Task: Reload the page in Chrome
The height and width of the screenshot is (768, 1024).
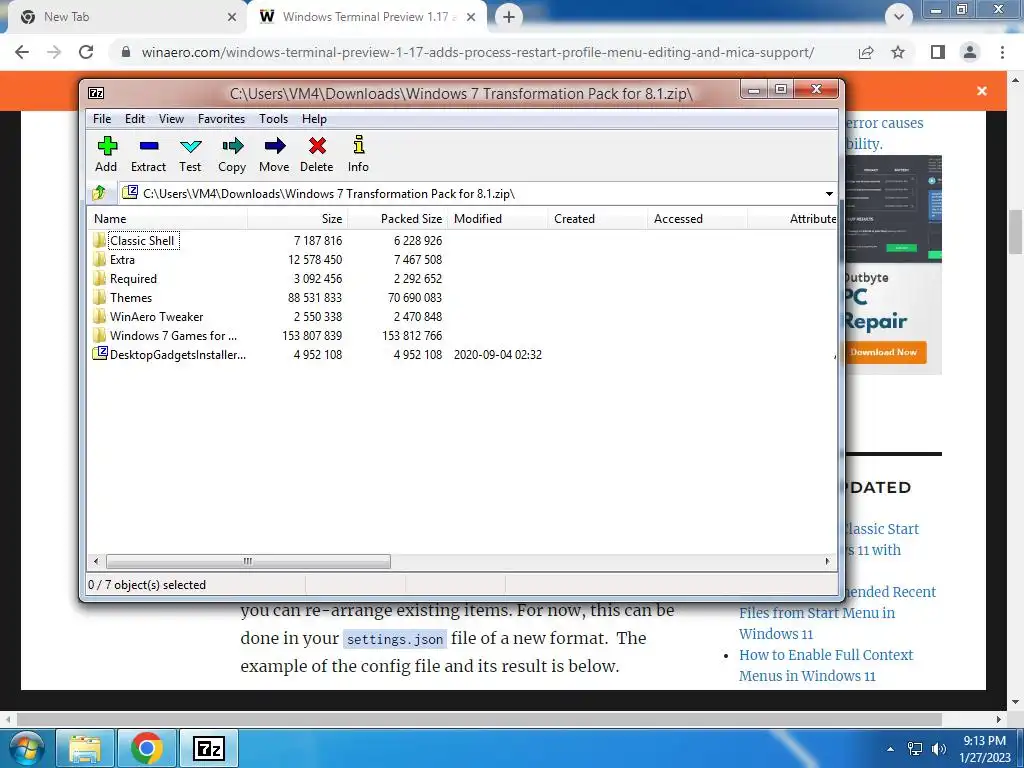Action: coord(86,52)
